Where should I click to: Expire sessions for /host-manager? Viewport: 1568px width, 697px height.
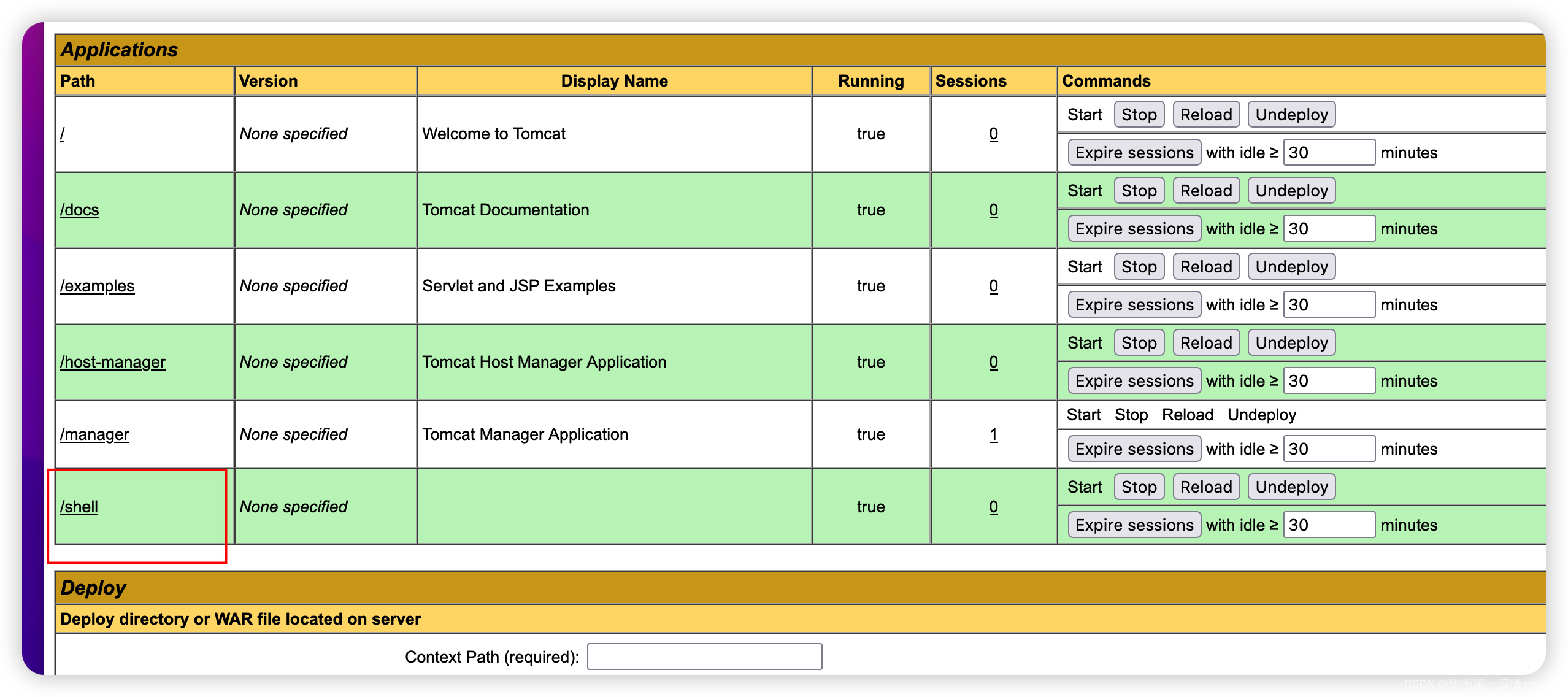point(1134,381)
